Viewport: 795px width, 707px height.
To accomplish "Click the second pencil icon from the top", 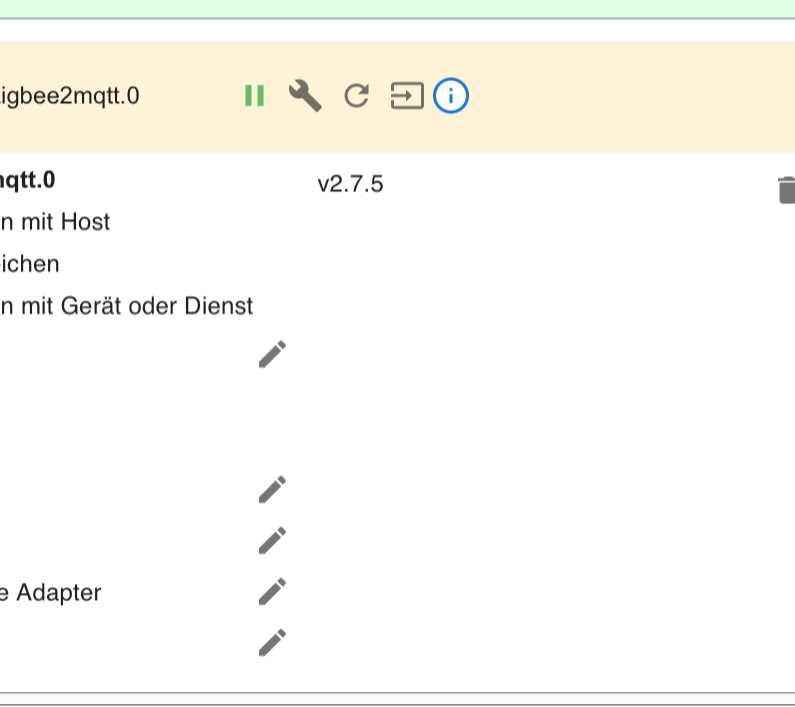I will tap(272, 489).
